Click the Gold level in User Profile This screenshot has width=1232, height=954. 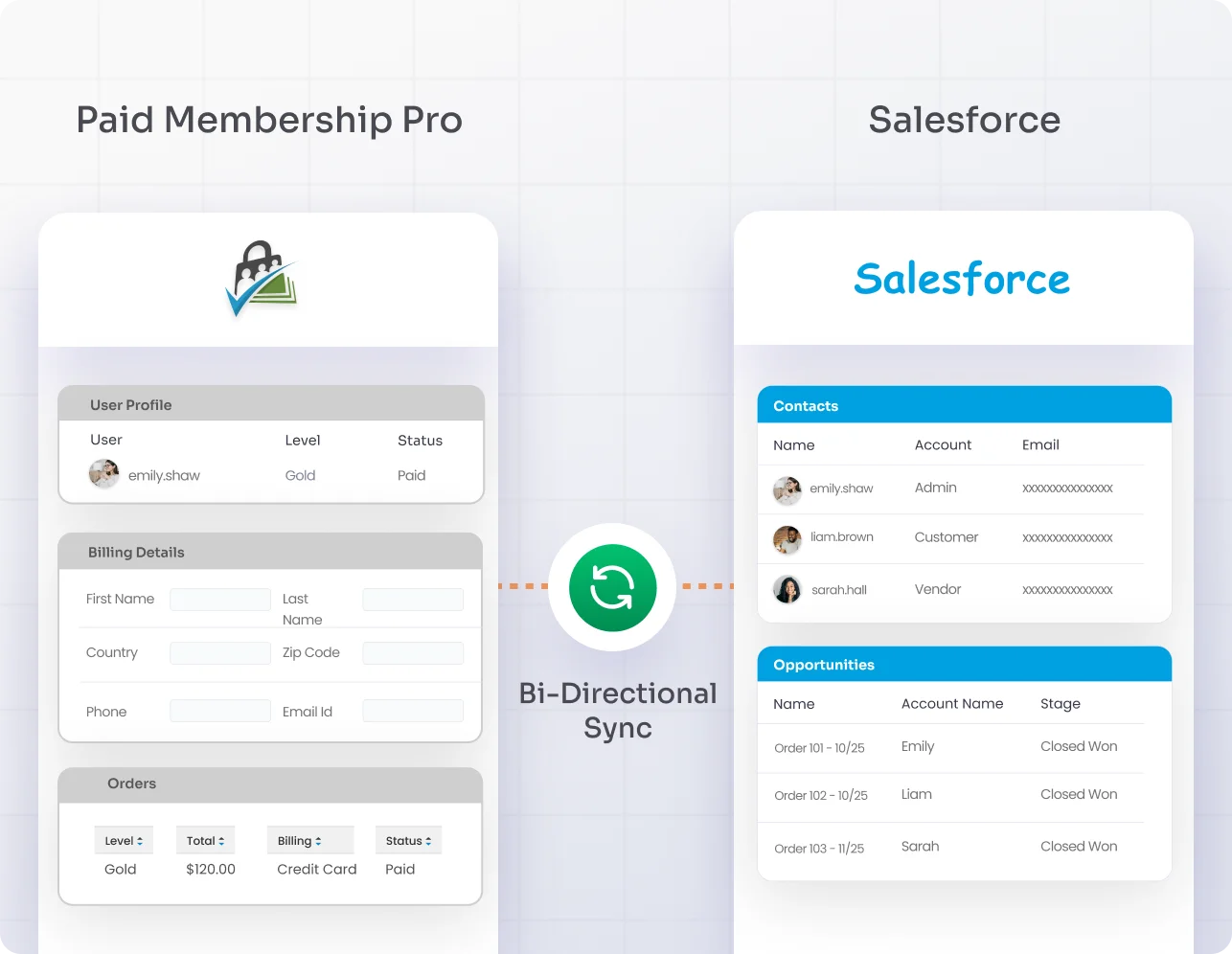coord(300,475)
